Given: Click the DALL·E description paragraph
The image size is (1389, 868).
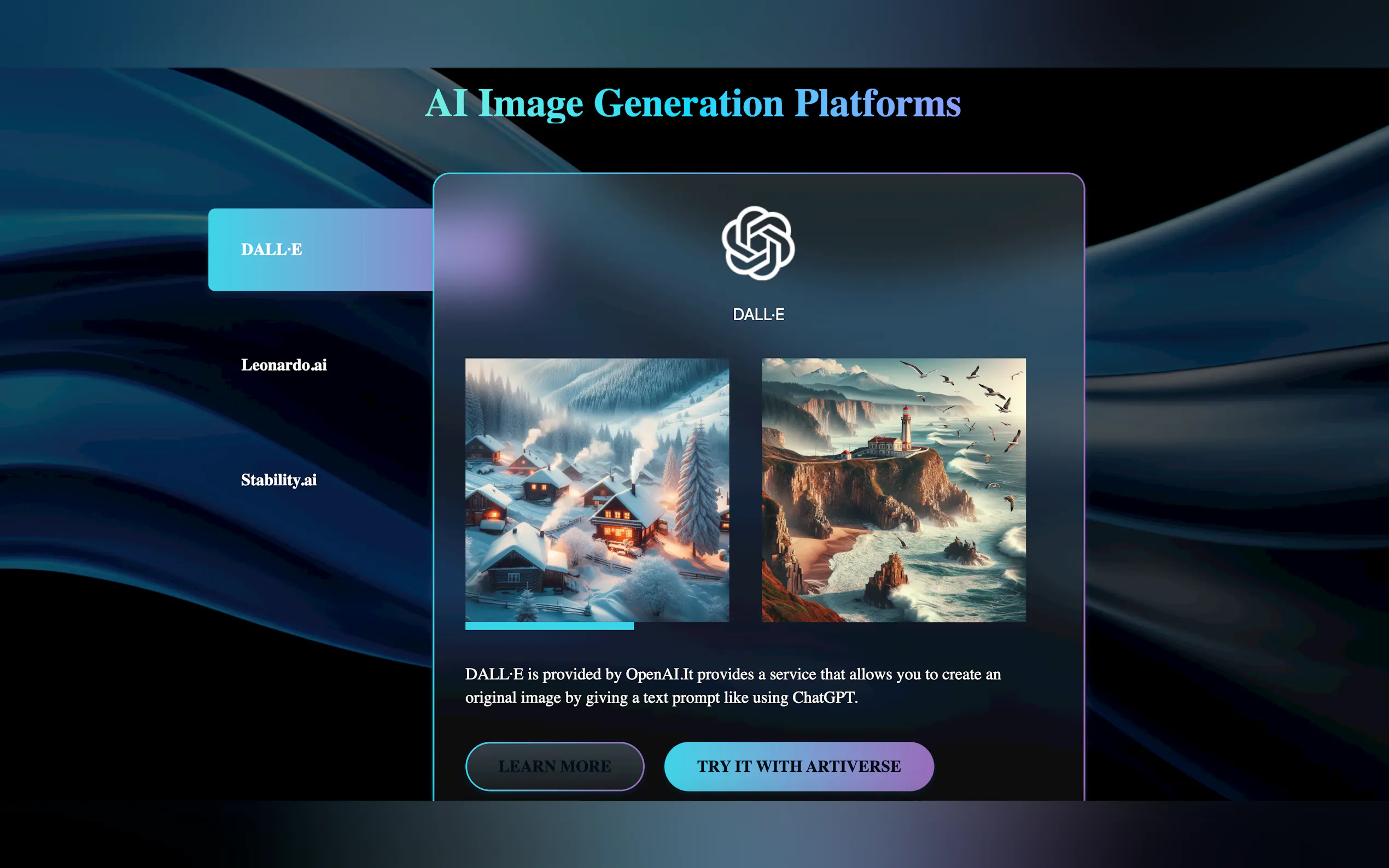Looking at the screenshot, I should (x=733, y=685).
